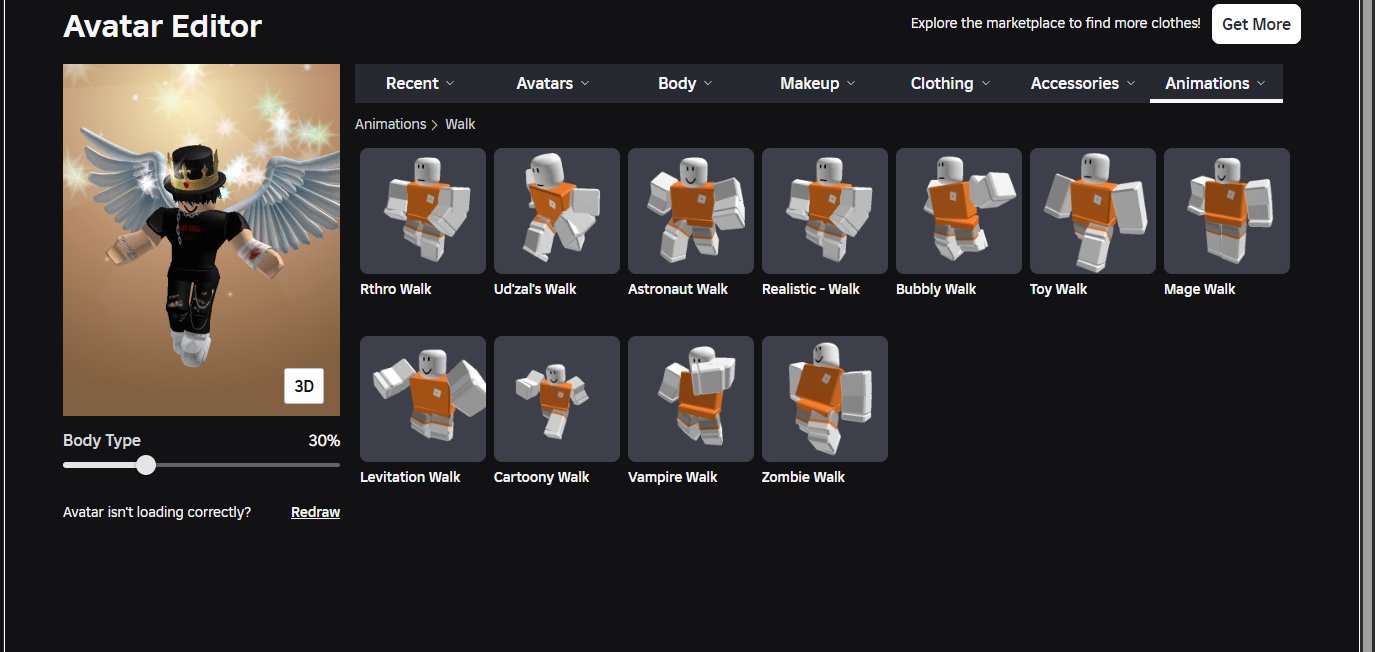Image resolution: width=1375 pixels, height=652 pixels.
Task: Select the Rthro Walk animation thumbnail
Action: tap(423, 211)
